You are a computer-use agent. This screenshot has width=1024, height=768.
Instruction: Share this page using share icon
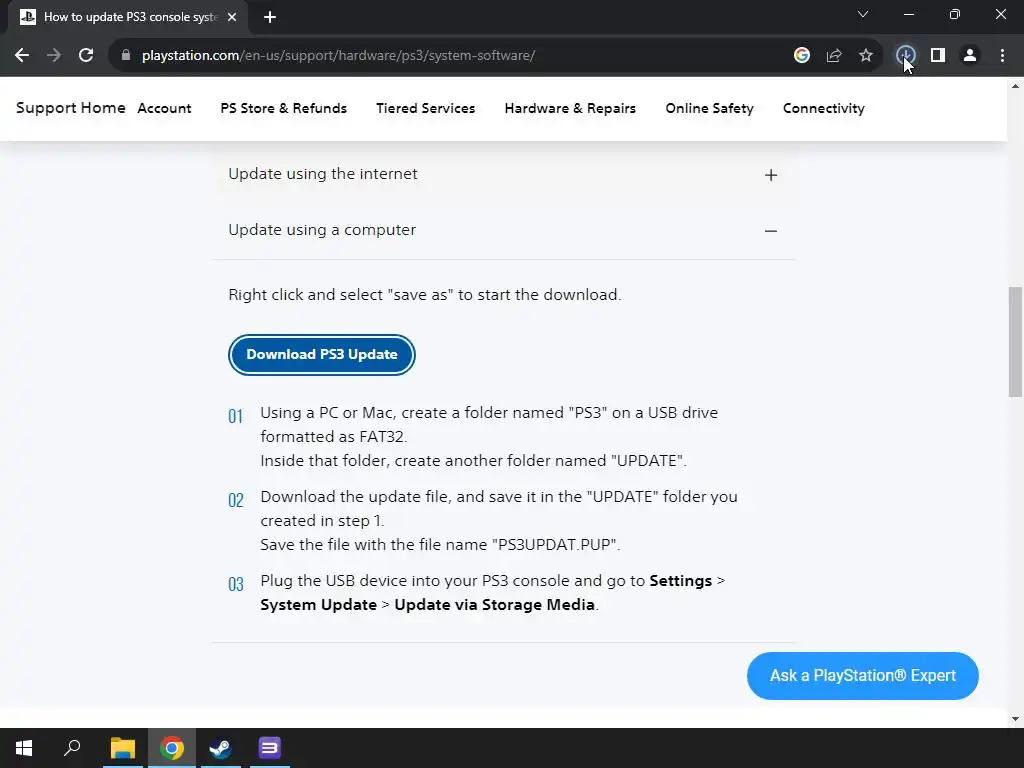click(834, 56)
